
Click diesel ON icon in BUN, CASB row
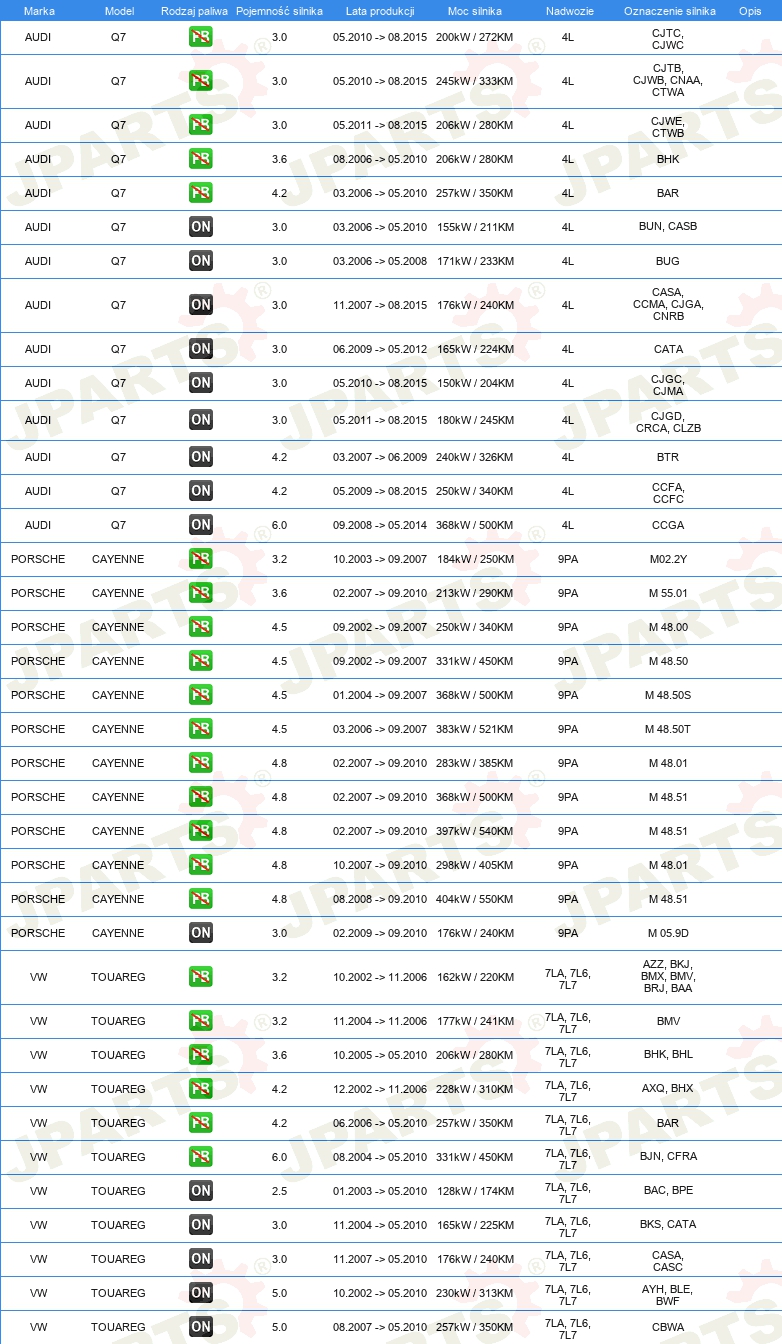tap(201, 227)
